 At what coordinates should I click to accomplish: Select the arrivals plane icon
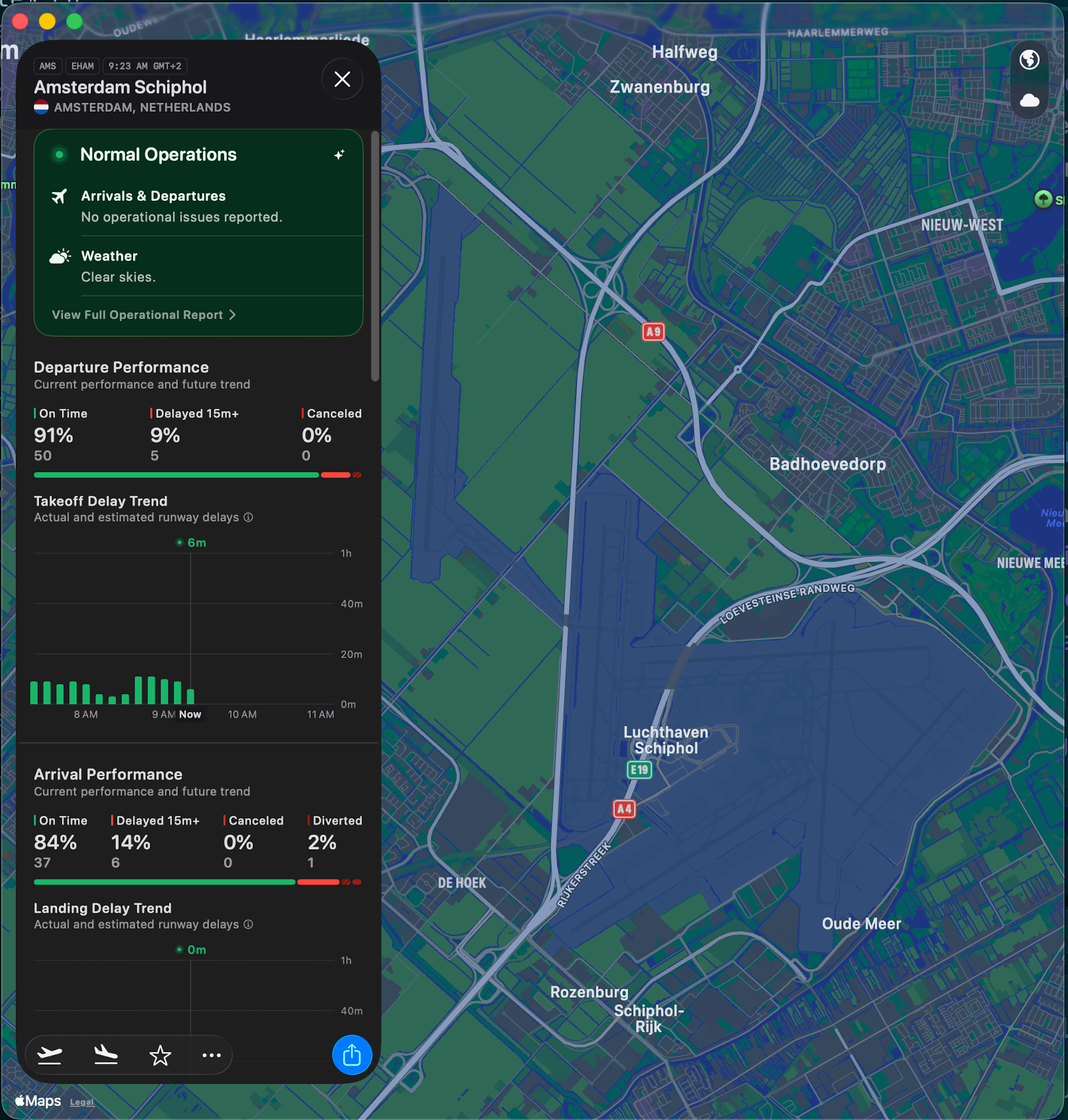tap(105, 1055)
